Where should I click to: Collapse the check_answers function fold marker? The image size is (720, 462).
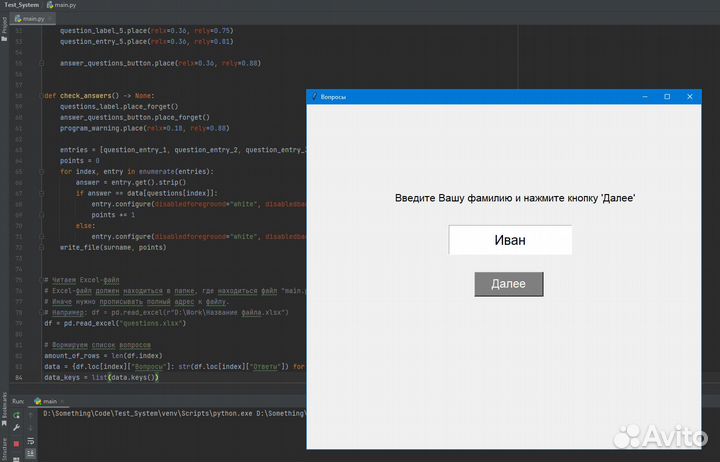coord(42,96)
